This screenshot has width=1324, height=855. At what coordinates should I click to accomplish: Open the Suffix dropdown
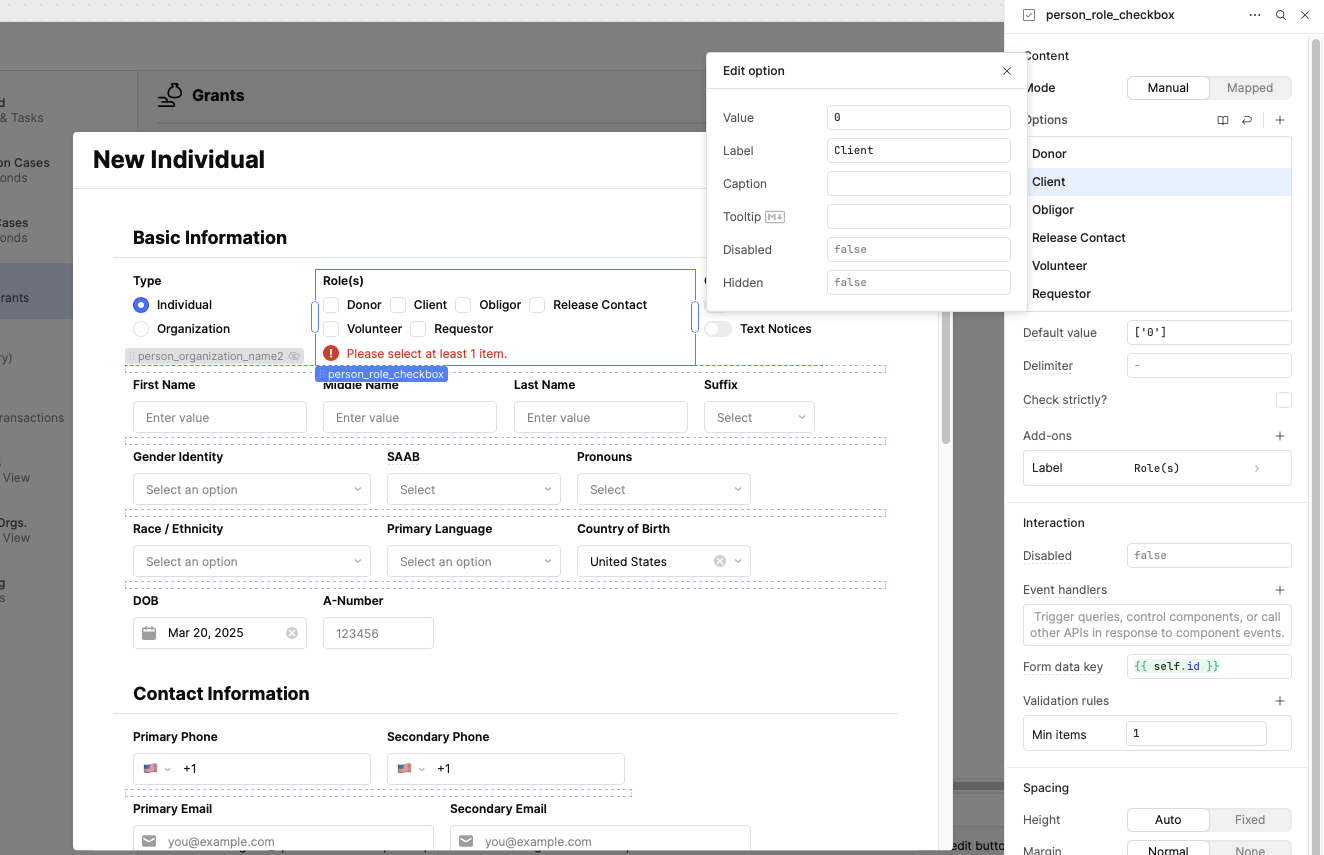[759, 417]
